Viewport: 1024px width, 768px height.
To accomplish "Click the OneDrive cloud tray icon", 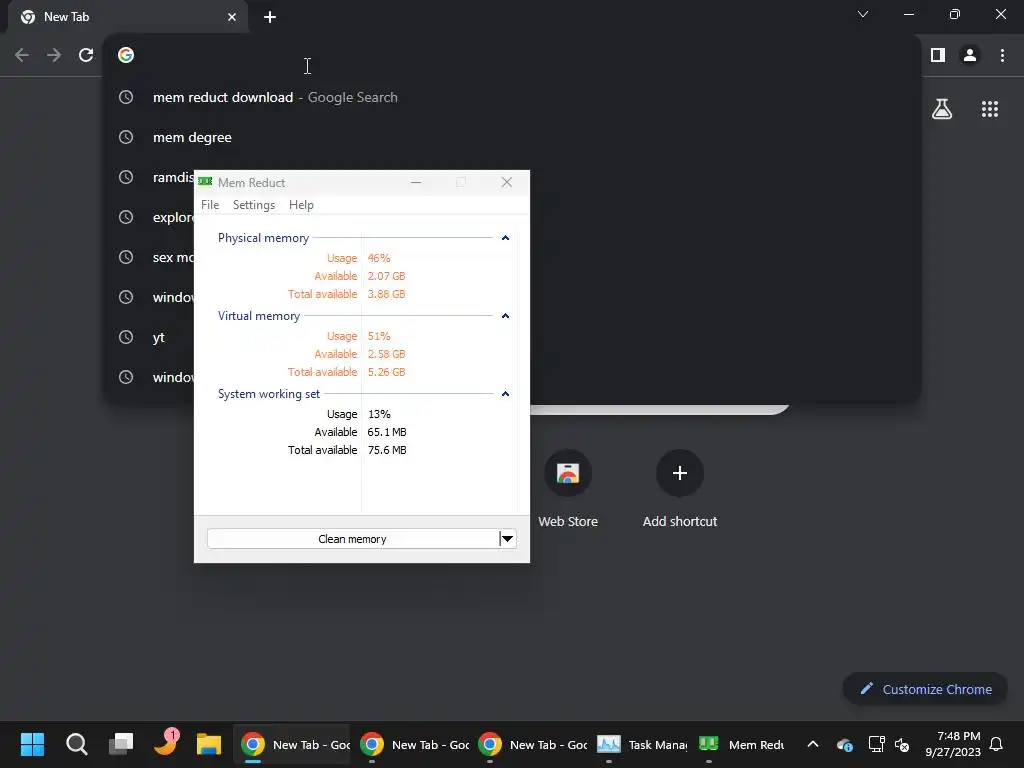I will coord(844,744).
